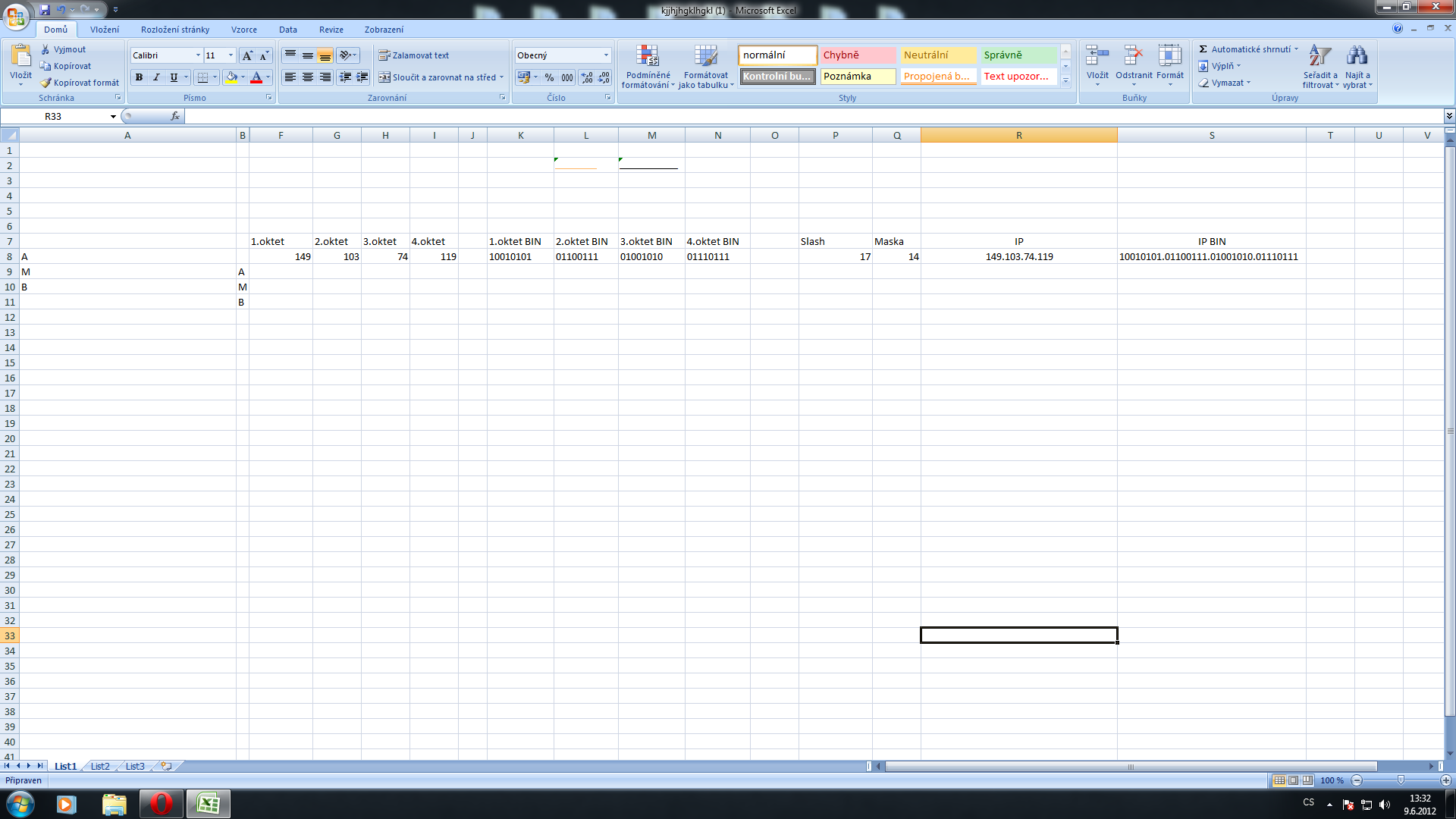
Task: Click the Sloučit a zarovnat na střed button
Action: [441, 77]
